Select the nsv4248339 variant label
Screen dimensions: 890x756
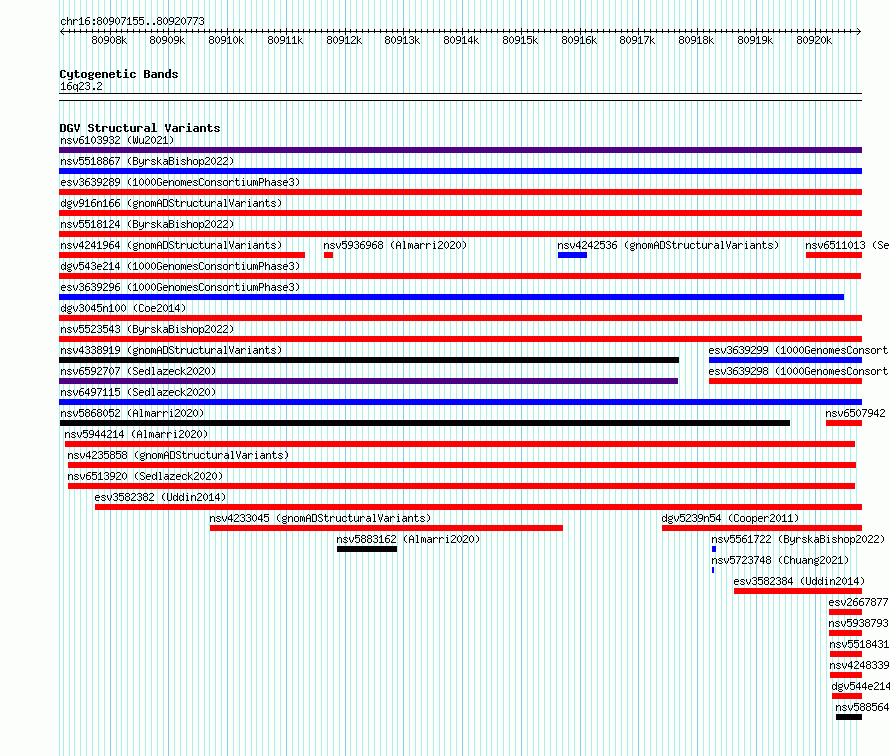(x=859, y=665)
